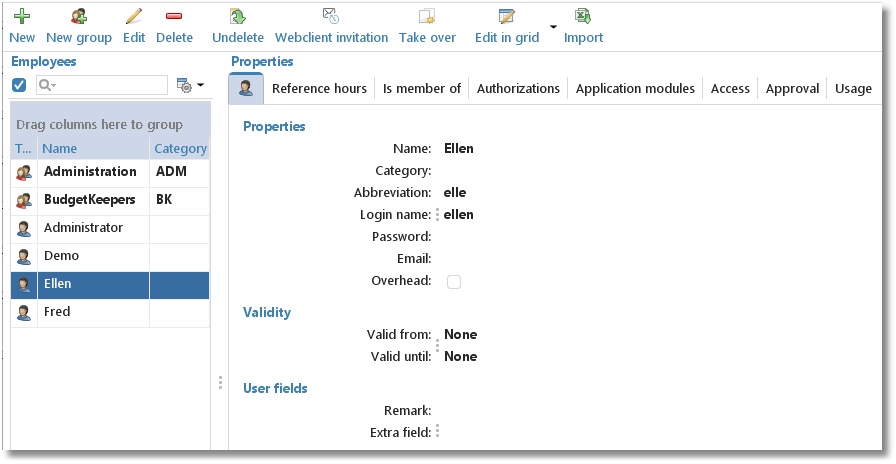Click the Name value Ellen
The height and width of the screenshot is (464, 896).
(459, 149)
